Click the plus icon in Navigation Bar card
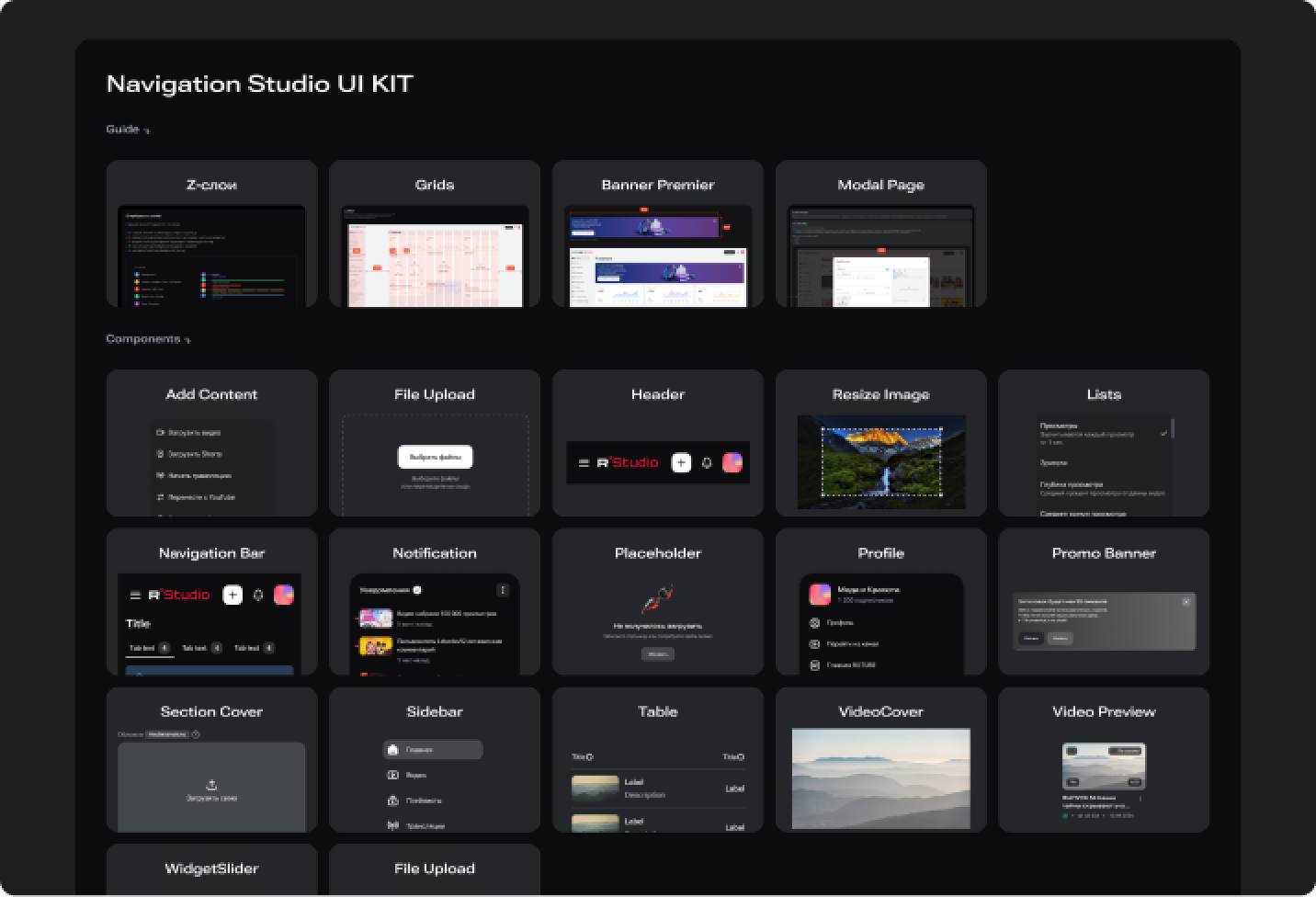Screen dimensions: 1316x897 pyautogui.click(x=233, y=596)
